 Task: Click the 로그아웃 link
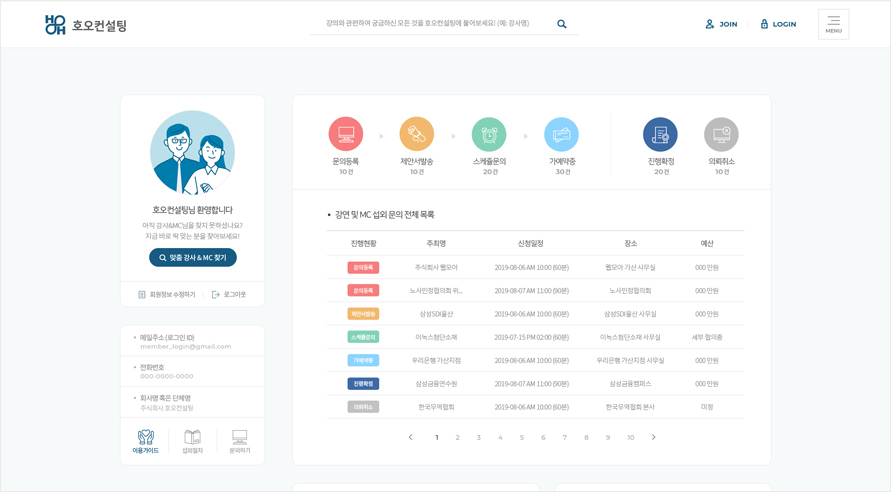[229, 295]
